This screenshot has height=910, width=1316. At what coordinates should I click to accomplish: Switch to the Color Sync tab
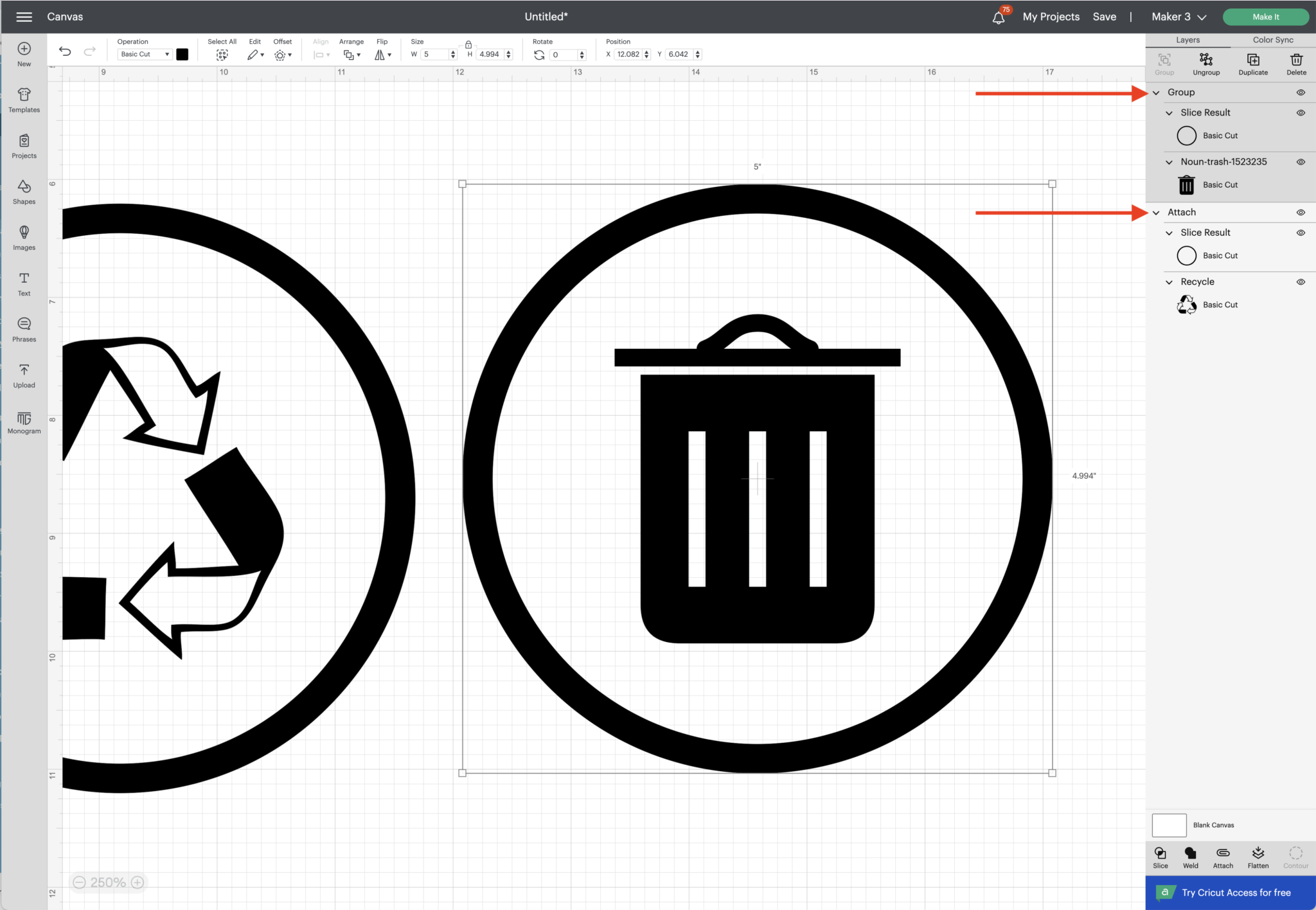pos(1272,40)
